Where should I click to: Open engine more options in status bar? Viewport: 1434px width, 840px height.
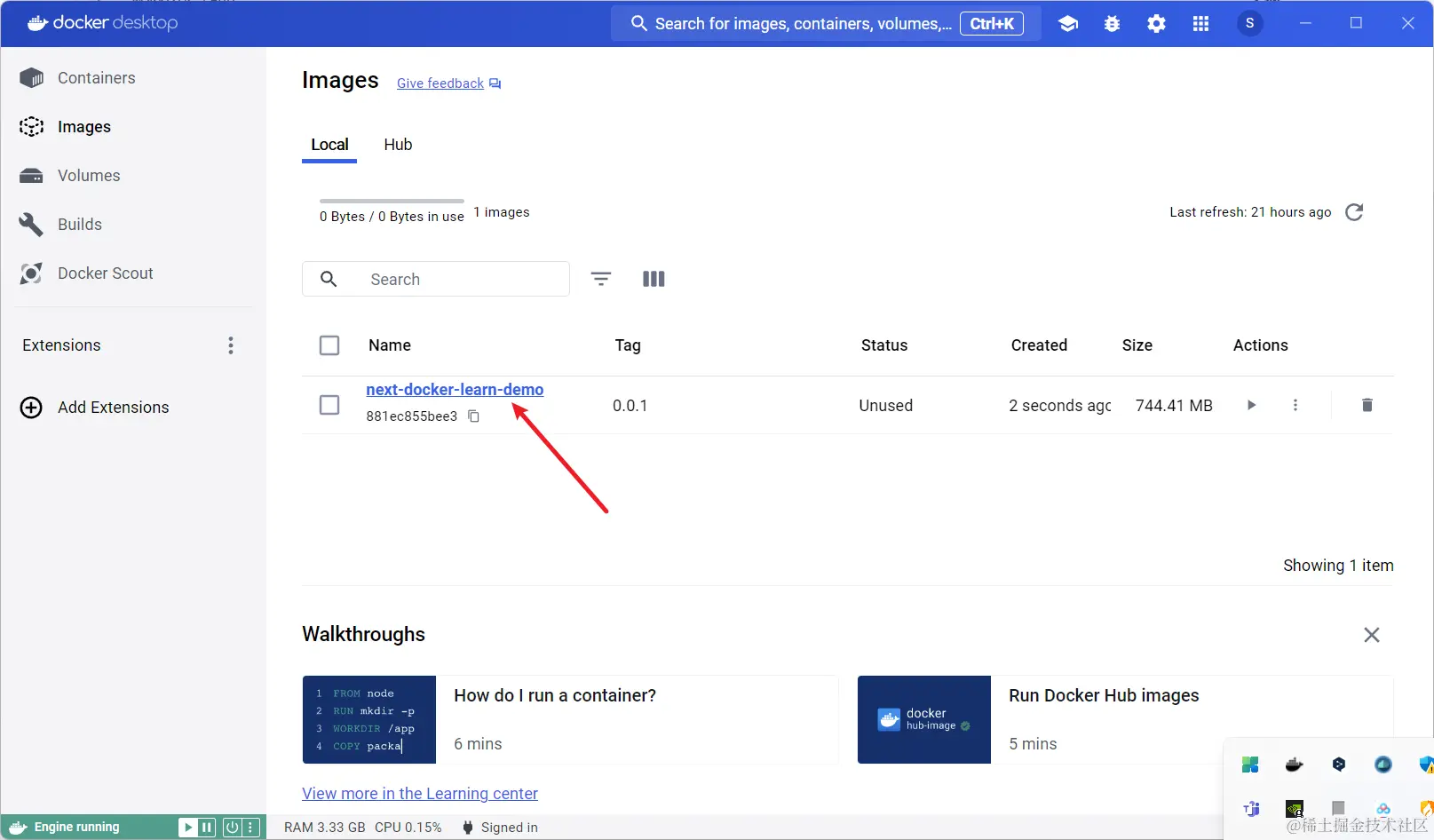(x=251, y=828)
